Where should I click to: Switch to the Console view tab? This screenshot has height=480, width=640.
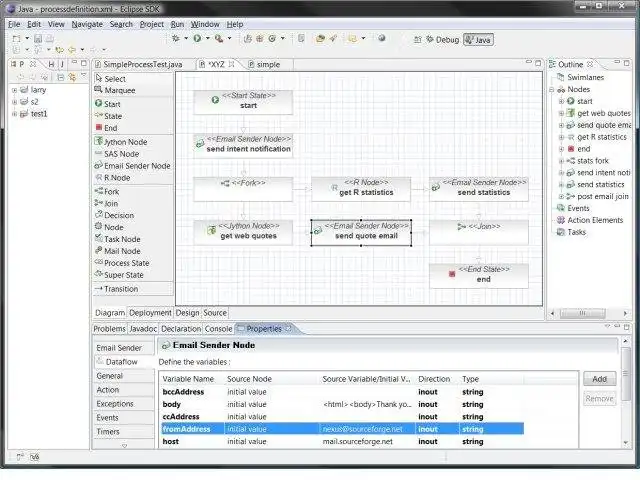218,329
